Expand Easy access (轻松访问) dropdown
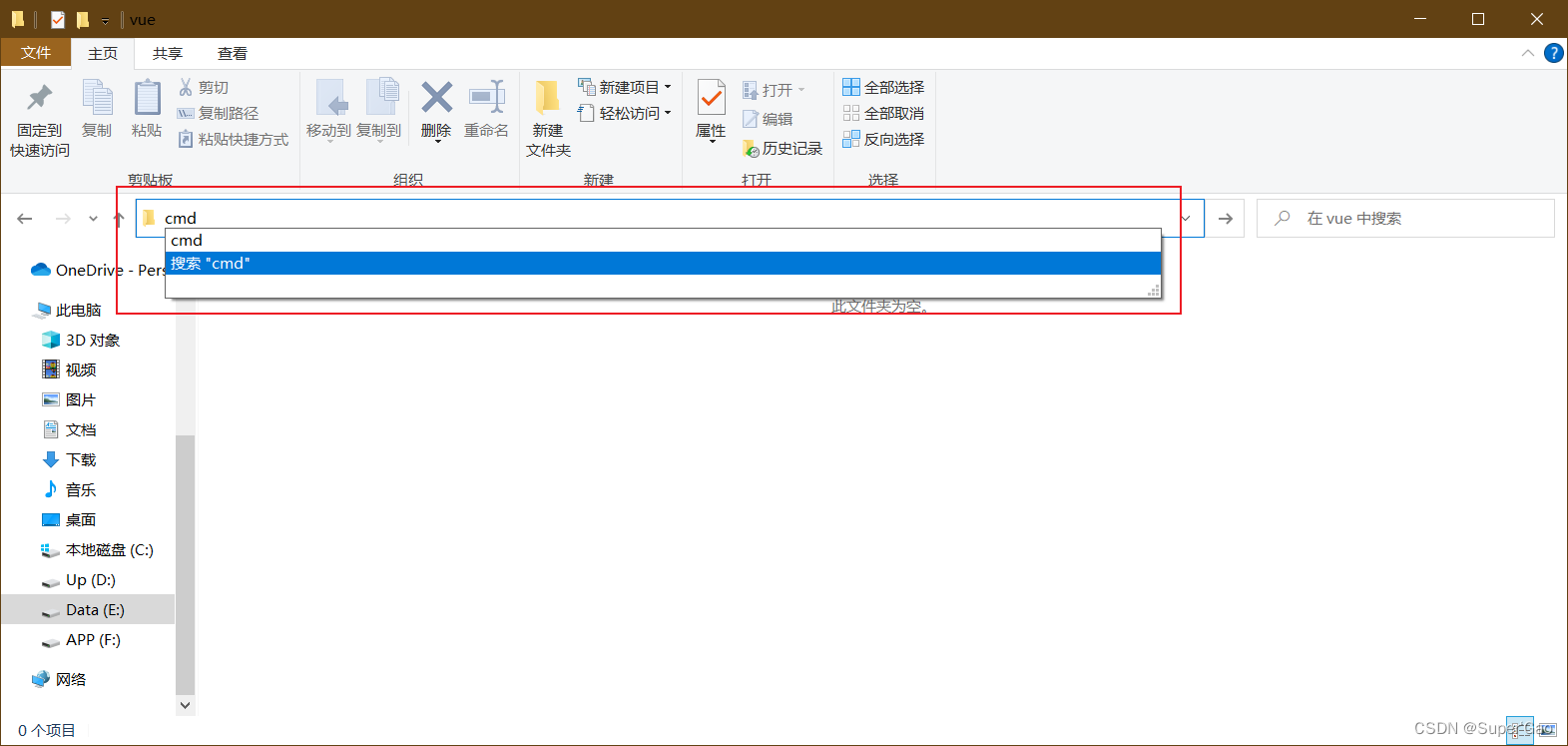This screenshot has width=1568, height=746. coord(668,113)
